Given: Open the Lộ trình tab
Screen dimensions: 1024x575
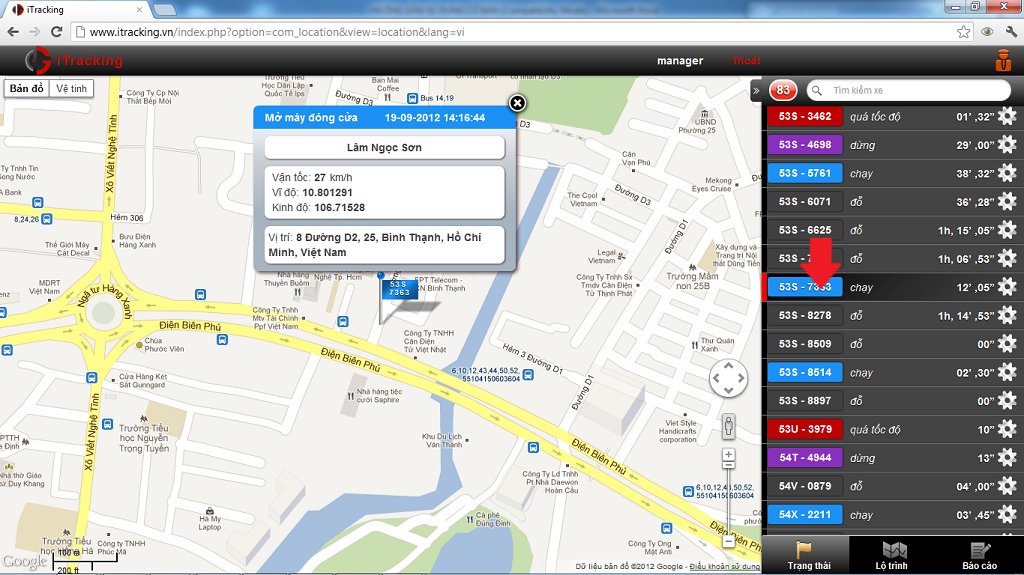Looking at the screenshot, I should pos(891,556).
